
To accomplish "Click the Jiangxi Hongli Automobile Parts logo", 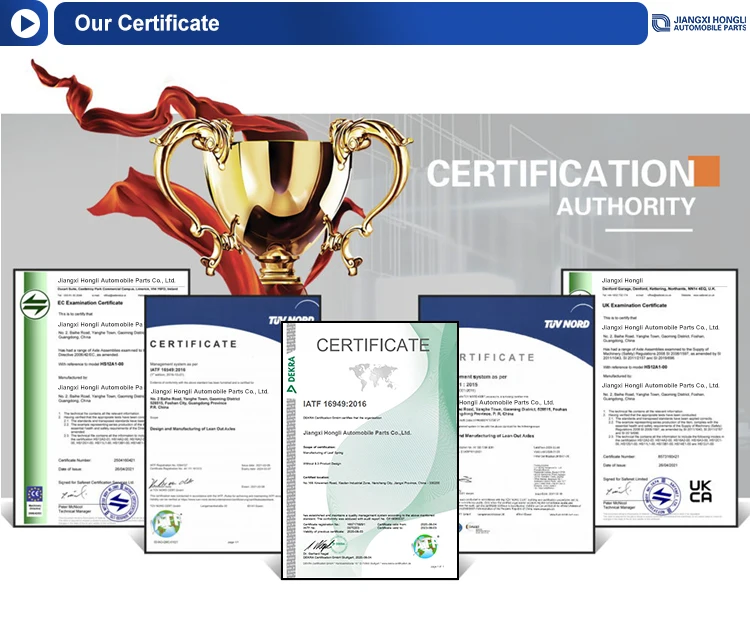I will point(700,23).
